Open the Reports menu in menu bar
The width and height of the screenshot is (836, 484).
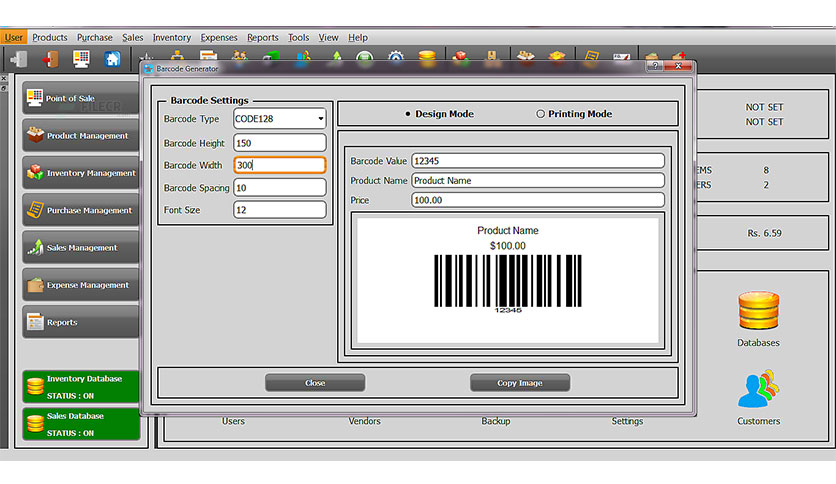tap(262, 37)
